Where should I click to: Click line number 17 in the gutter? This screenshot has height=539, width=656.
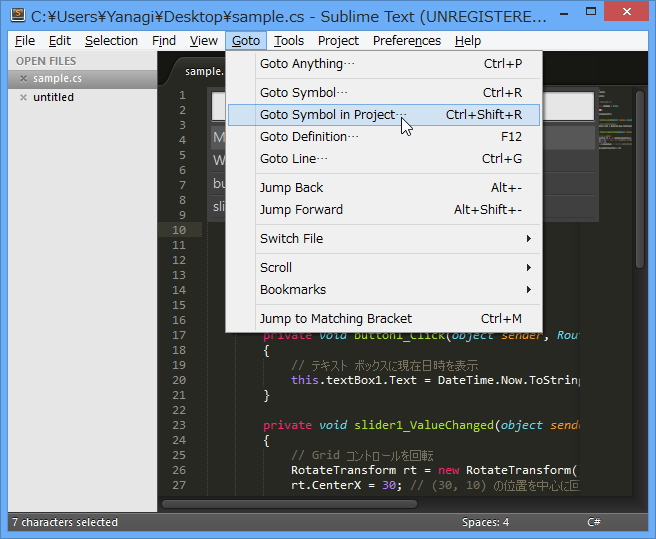[x=179, y=335]
